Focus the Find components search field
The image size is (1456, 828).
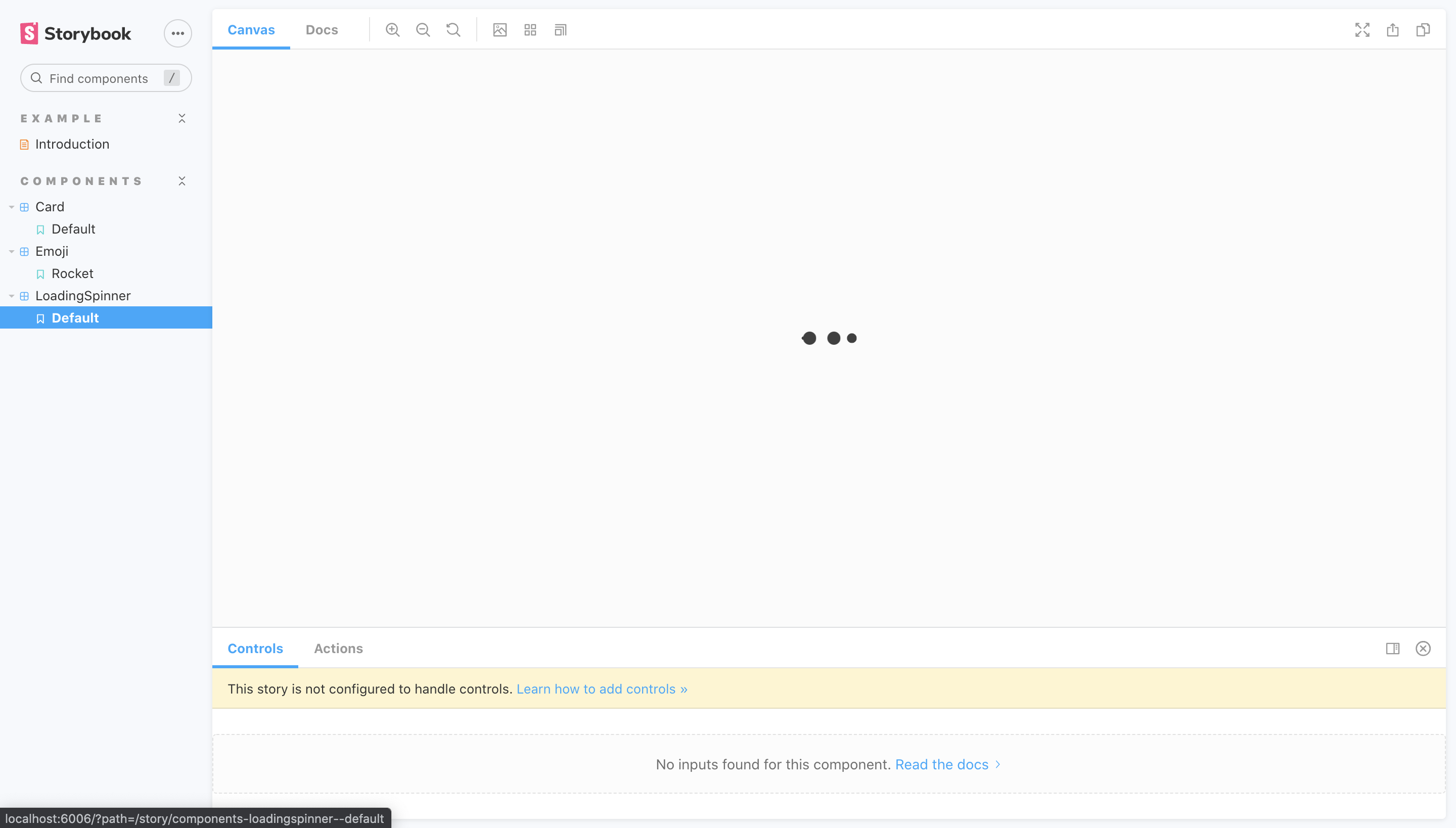point(99,78)
